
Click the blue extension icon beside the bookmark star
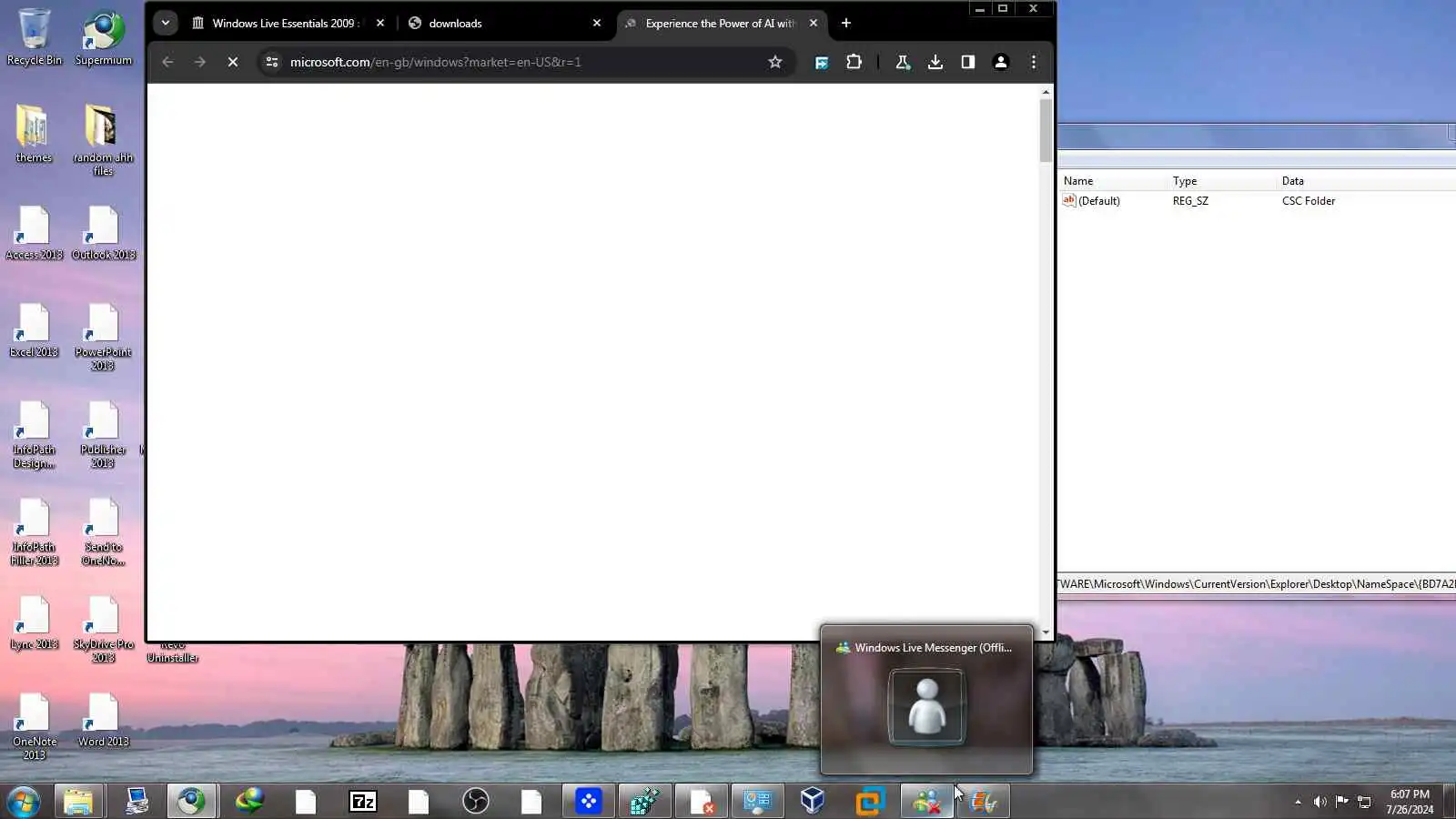822,62
